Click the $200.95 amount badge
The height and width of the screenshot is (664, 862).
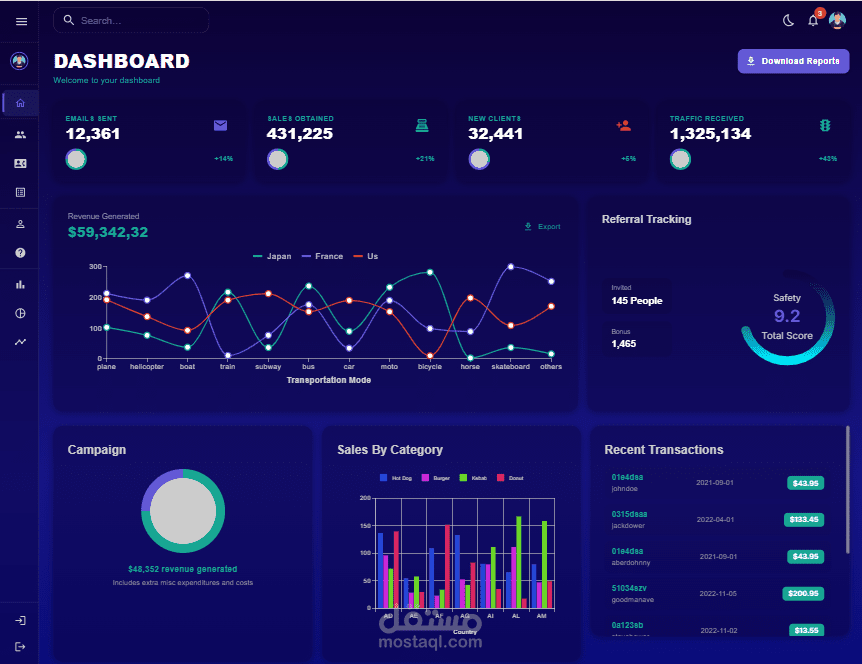tap(803, 593)
